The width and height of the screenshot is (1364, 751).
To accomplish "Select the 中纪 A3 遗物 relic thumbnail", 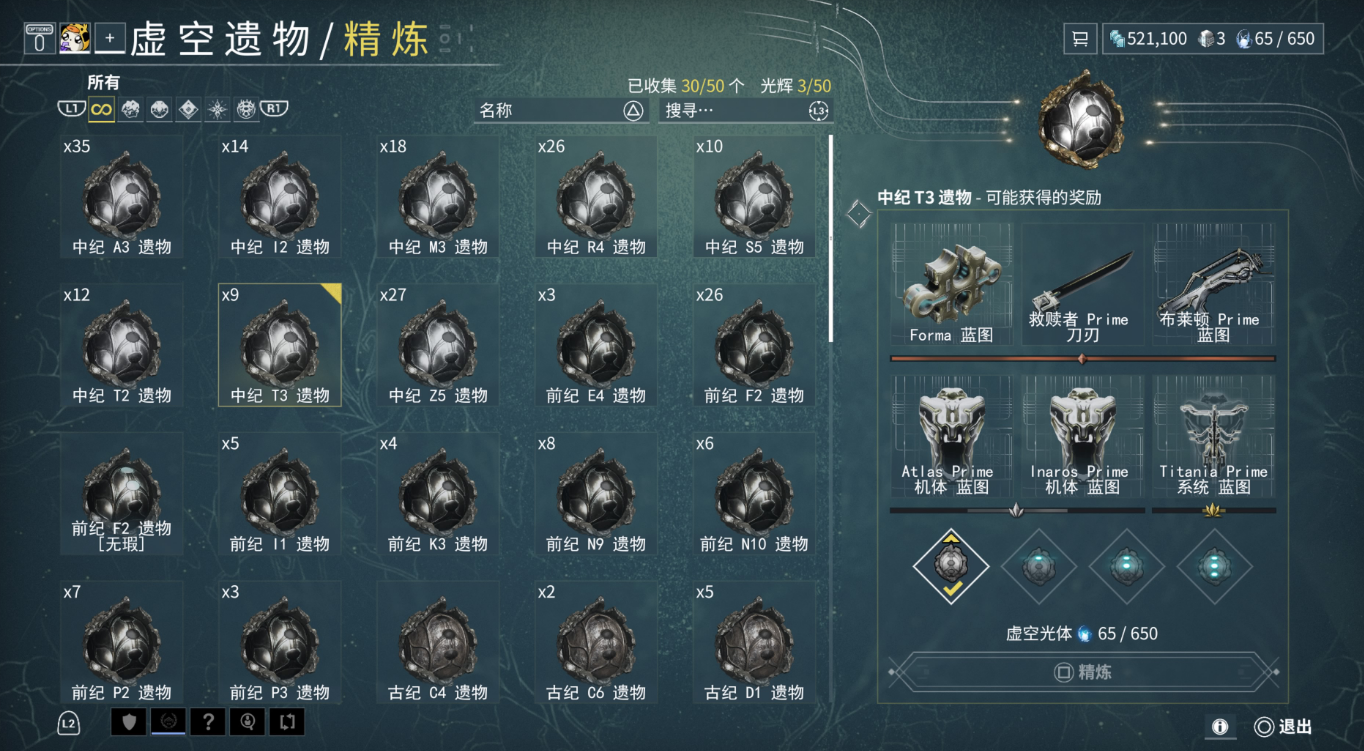I will [122, 197].
